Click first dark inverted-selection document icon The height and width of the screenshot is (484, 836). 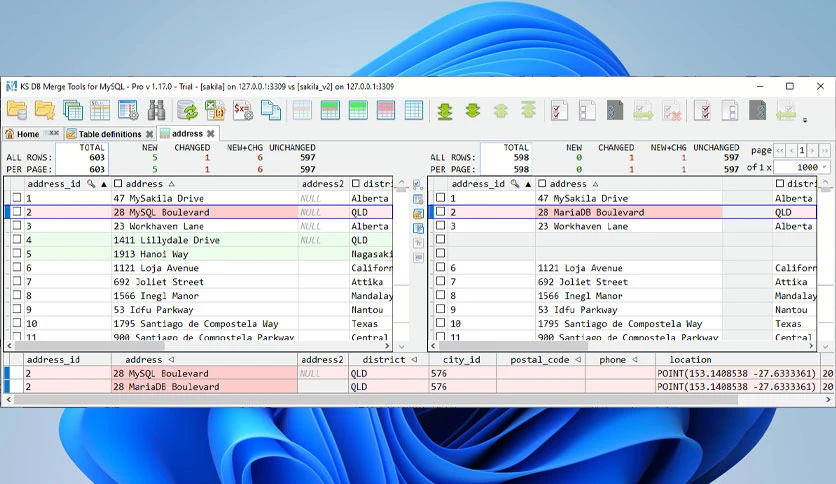pos(615,110)
